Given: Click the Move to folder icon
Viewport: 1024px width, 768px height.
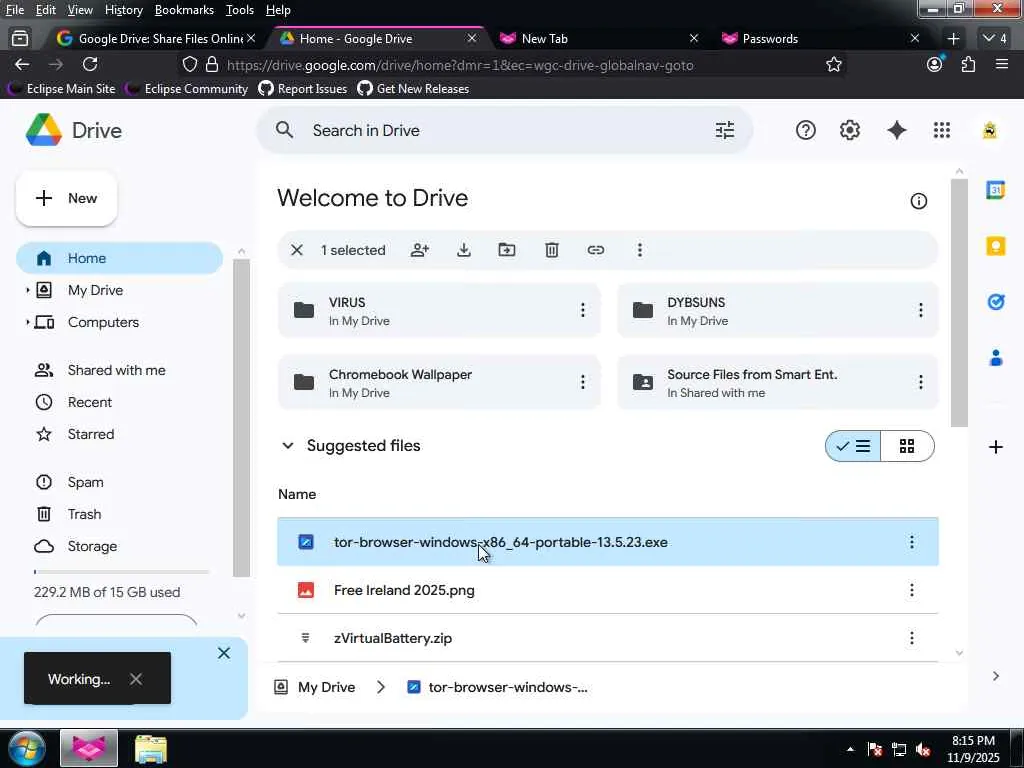Looking at the screenshot, I should pos(507,250).
